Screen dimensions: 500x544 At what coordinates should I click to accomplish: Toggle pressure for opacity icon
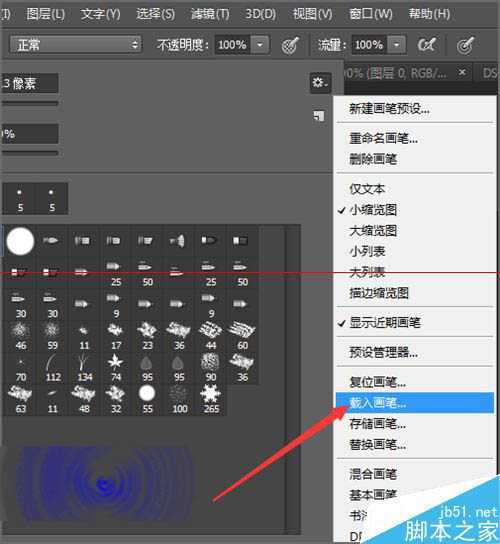coord(290,45)
